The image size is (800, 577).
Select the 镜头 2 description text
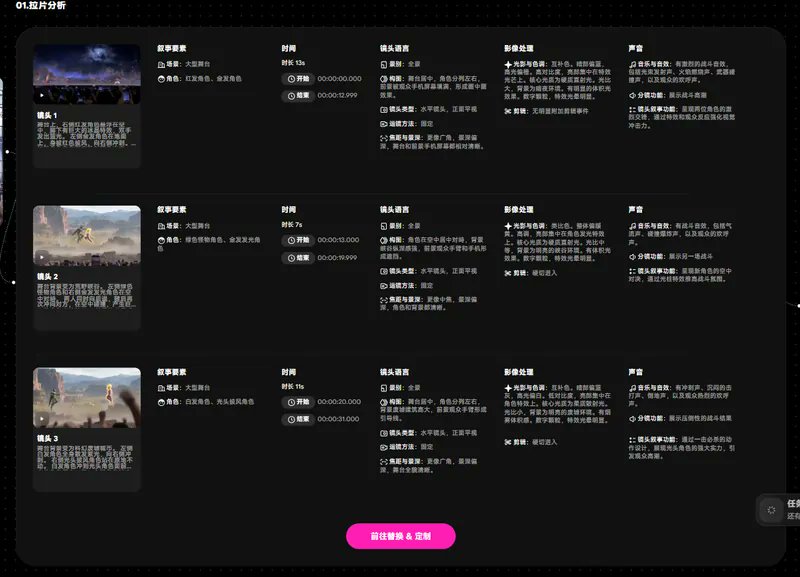(85, 296)
